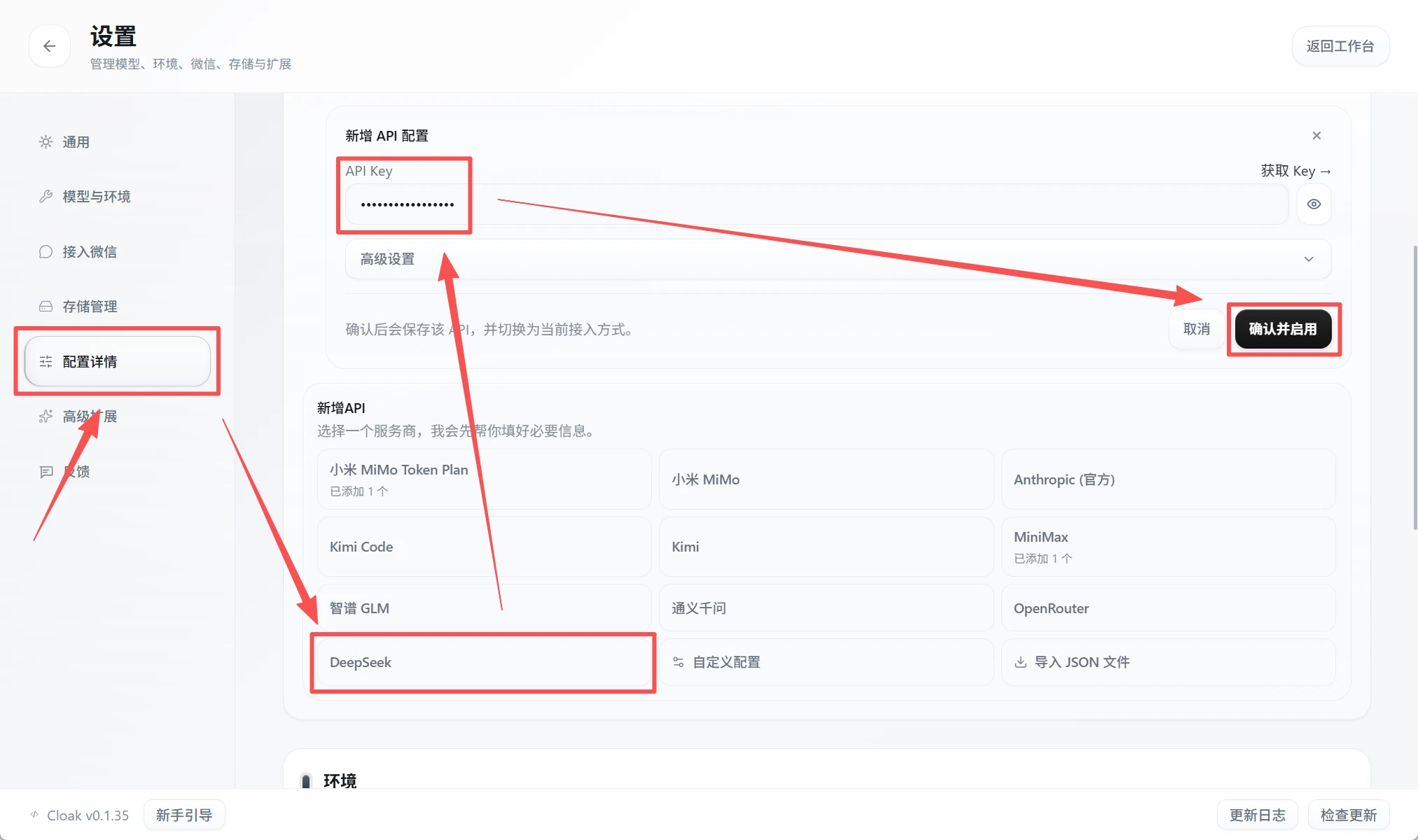Viewport: 1418px width, 840px height.
Task: Click the chat bubble icon beside 接入微信
Action: pos(46,252)
